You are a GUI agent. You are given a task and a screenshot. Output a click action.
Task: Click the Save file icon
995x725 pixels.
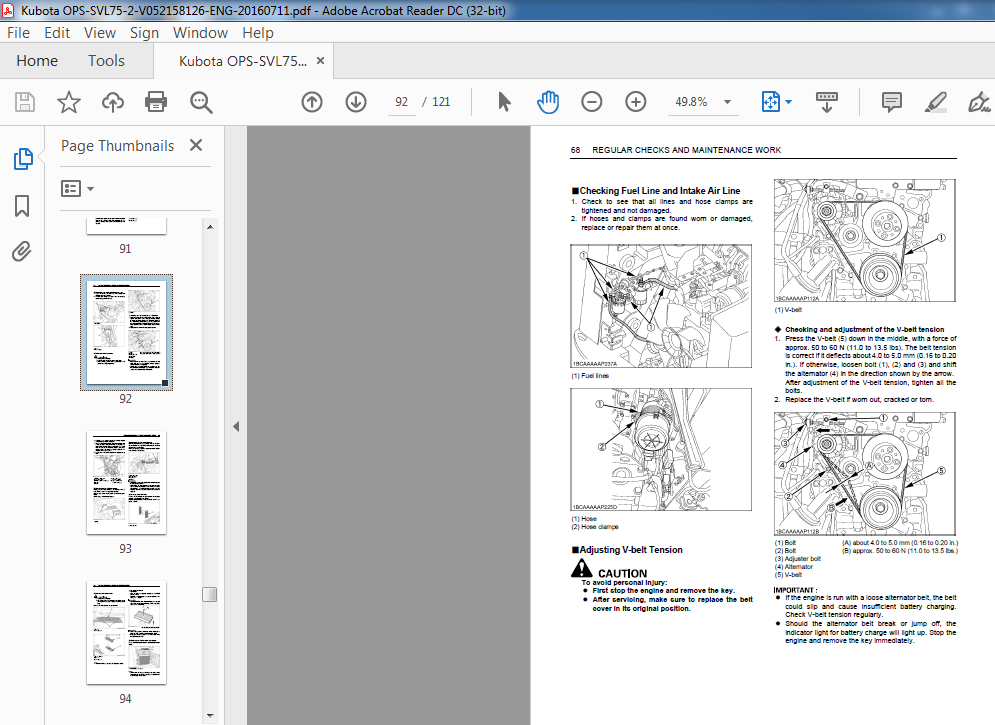coord(25,102)
